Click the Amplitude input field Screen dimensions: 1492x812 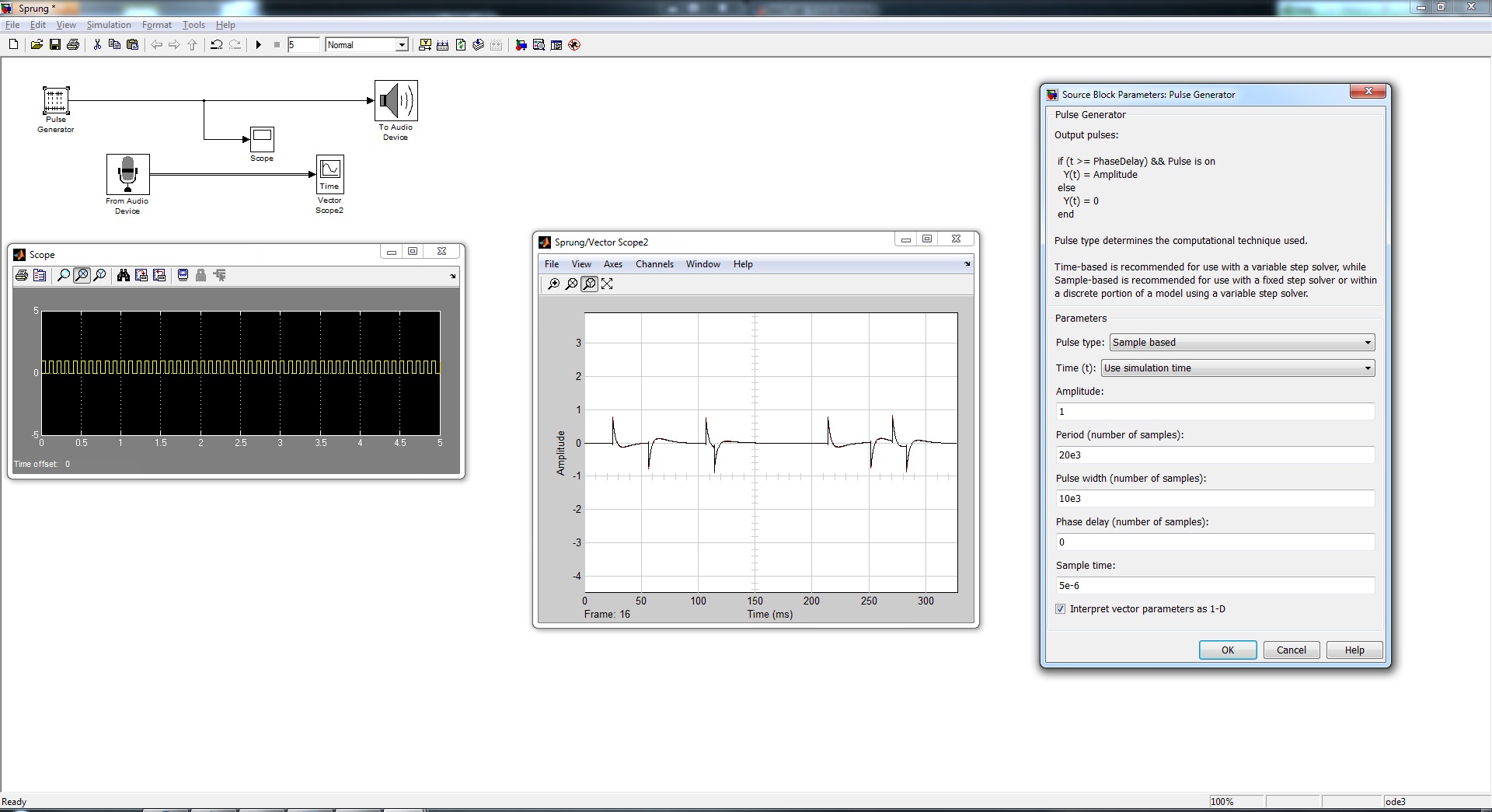(1215, 412)
